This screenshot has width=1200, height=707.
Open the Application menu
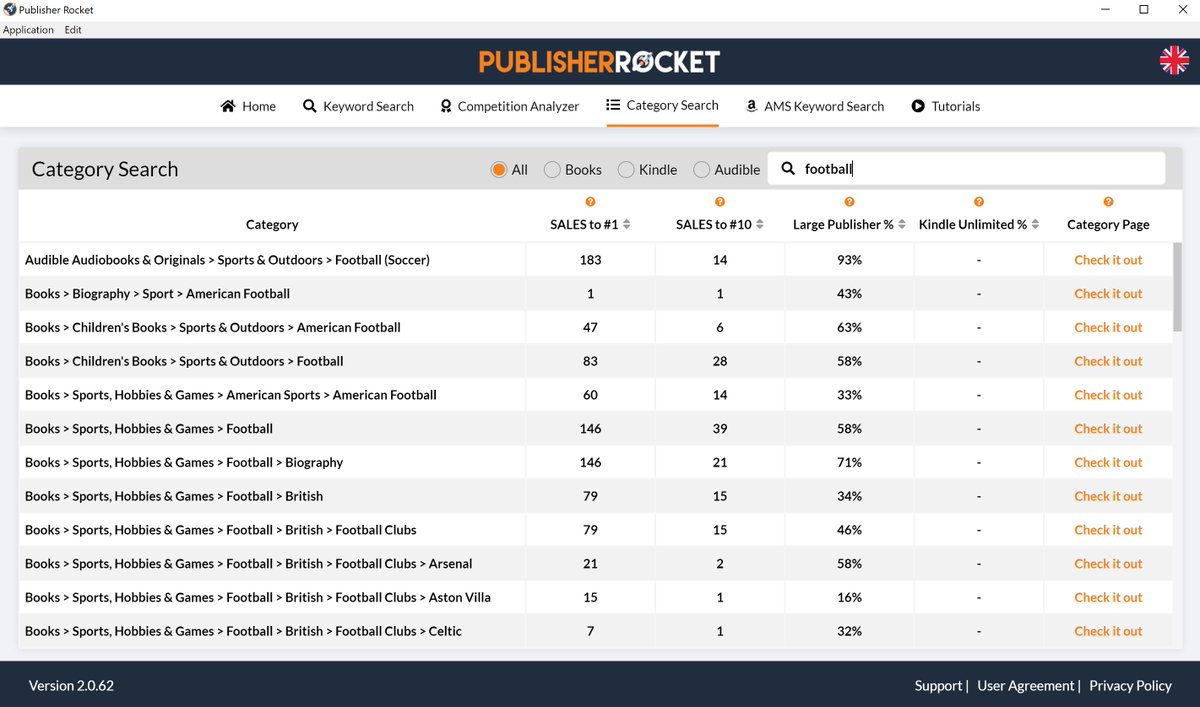(x=28, y=30)
